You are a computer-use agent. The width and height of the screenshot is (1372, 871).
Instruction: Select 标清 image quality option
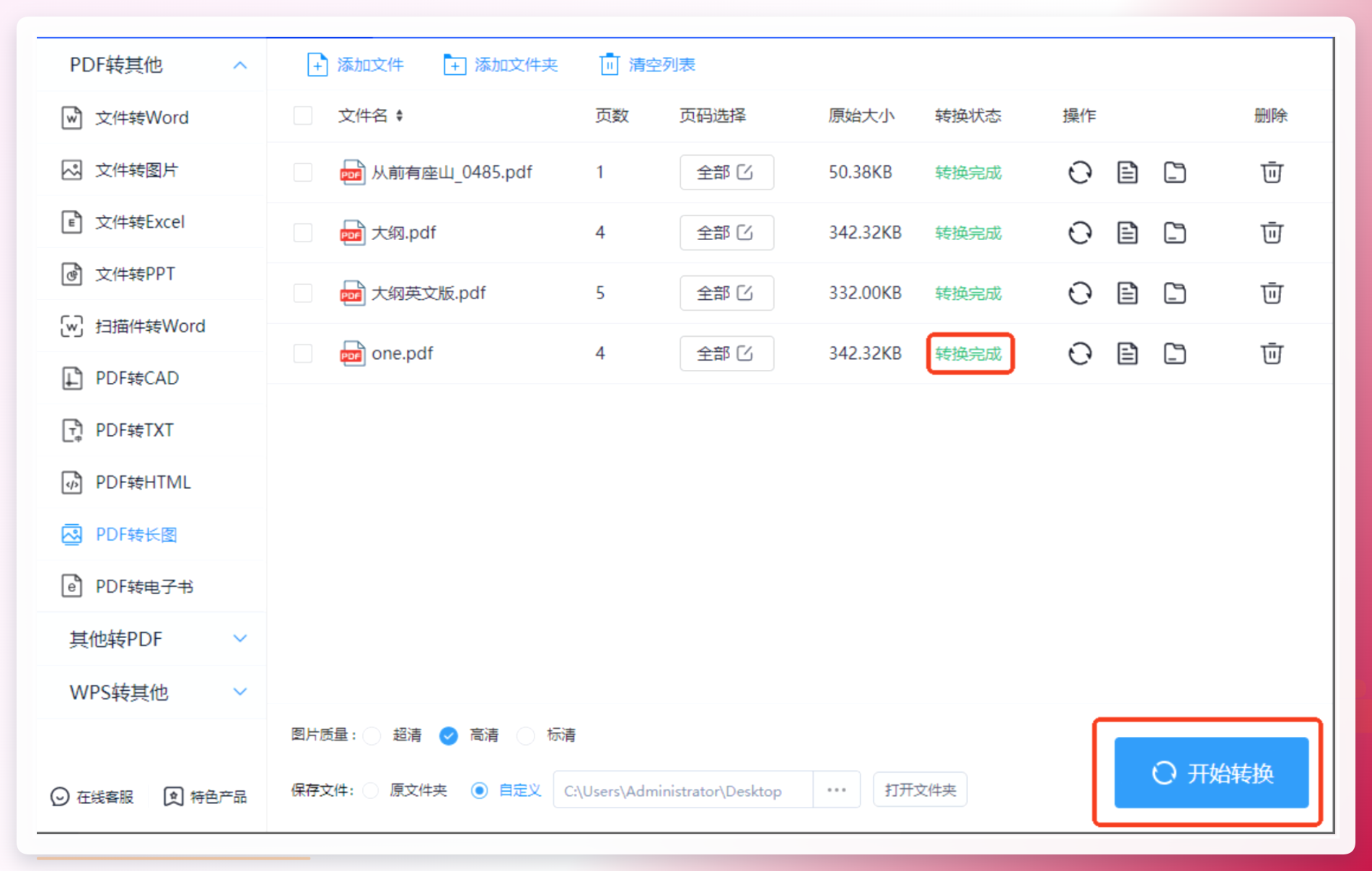(526, 735)
